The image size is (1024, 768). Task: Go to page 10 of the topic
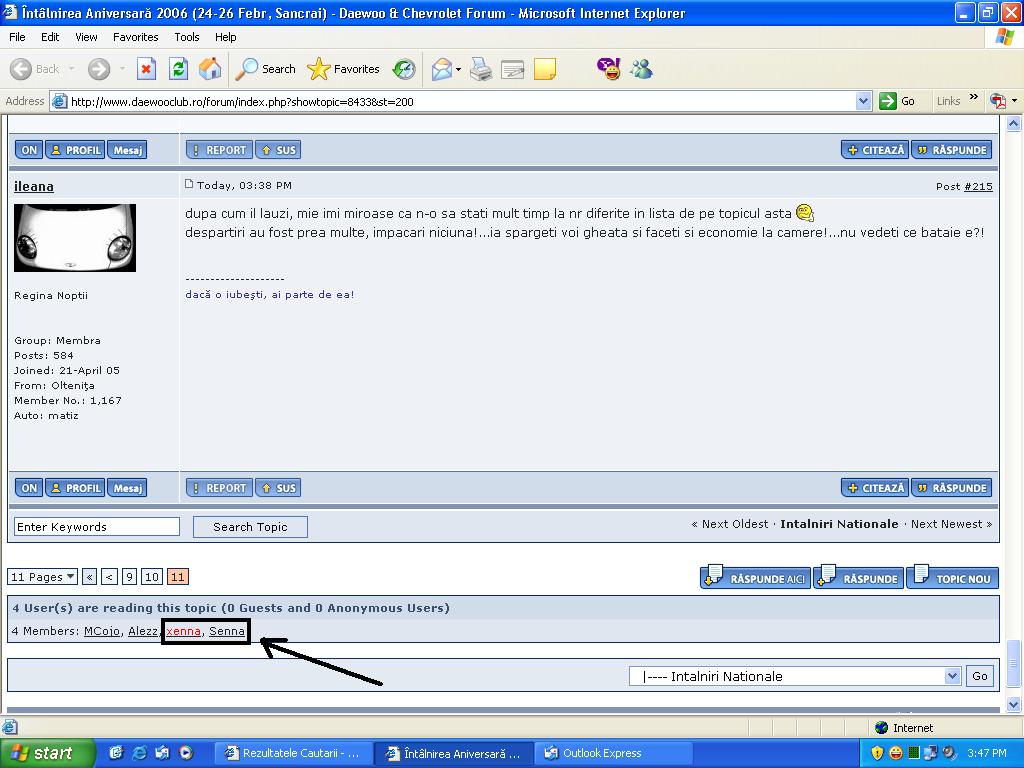pyautogui.click(x=152, y=577)
